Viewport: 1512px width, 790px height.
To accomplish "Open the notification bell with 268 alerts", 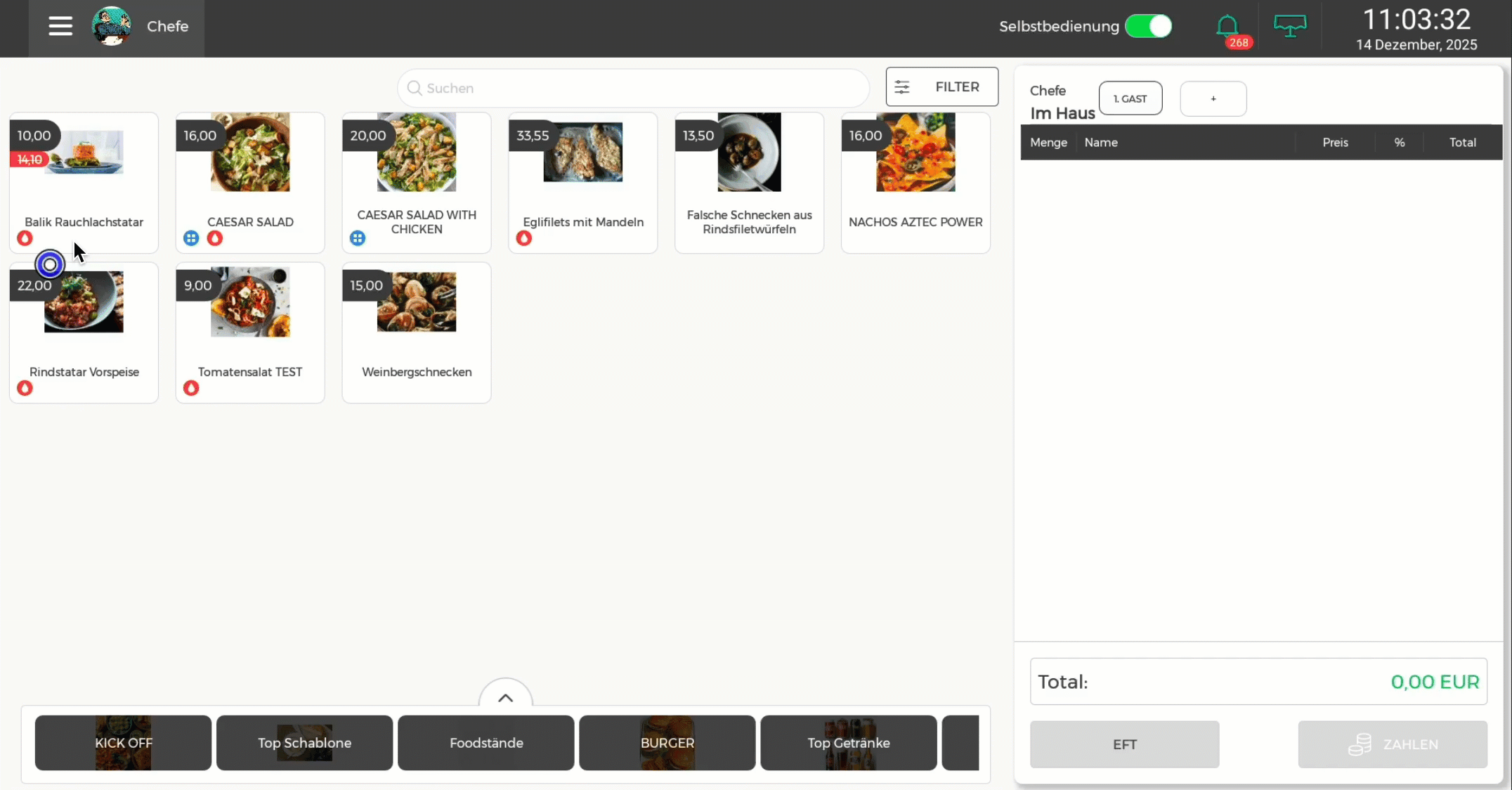I will click(1227, 28).
